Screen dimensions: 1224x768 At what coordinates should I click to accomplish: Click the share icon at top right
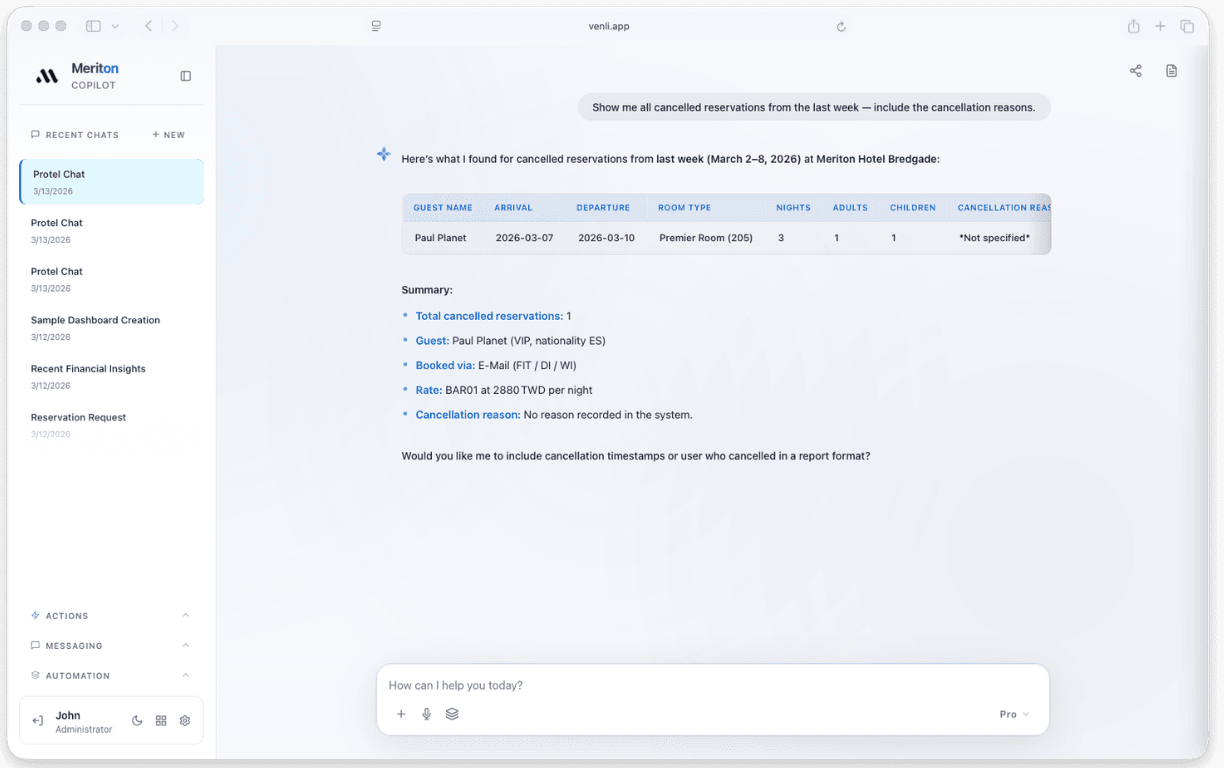[x=1136, y=71]
